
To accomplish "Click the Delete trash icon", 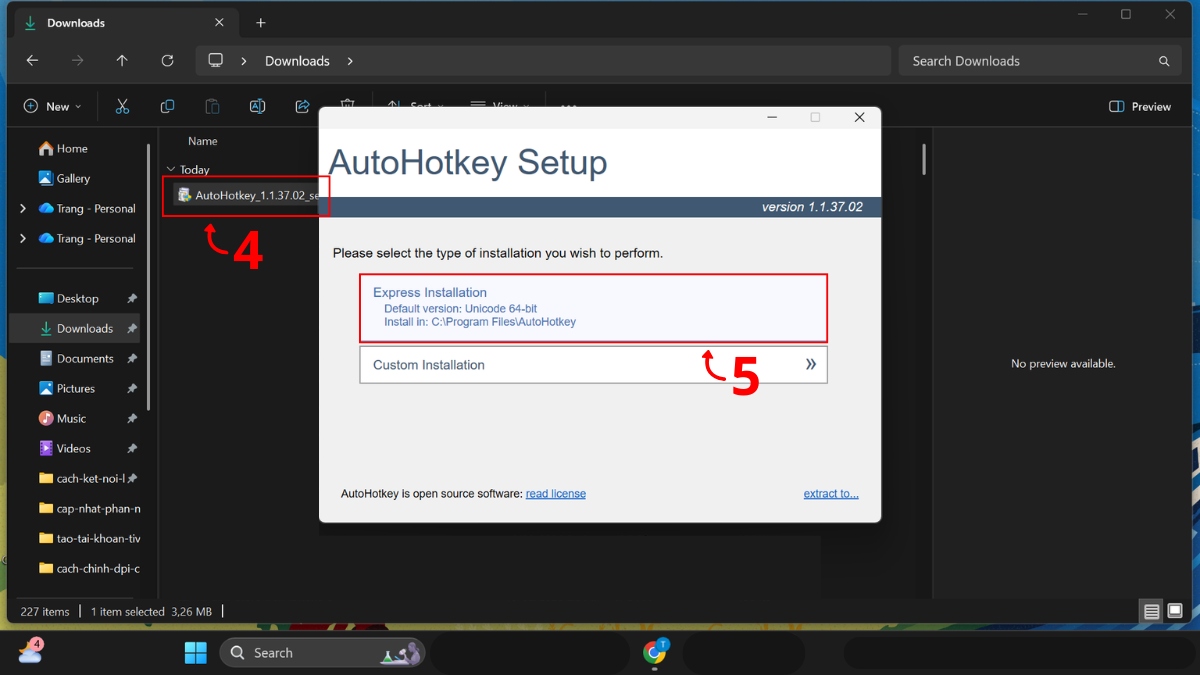I will 347,106.
